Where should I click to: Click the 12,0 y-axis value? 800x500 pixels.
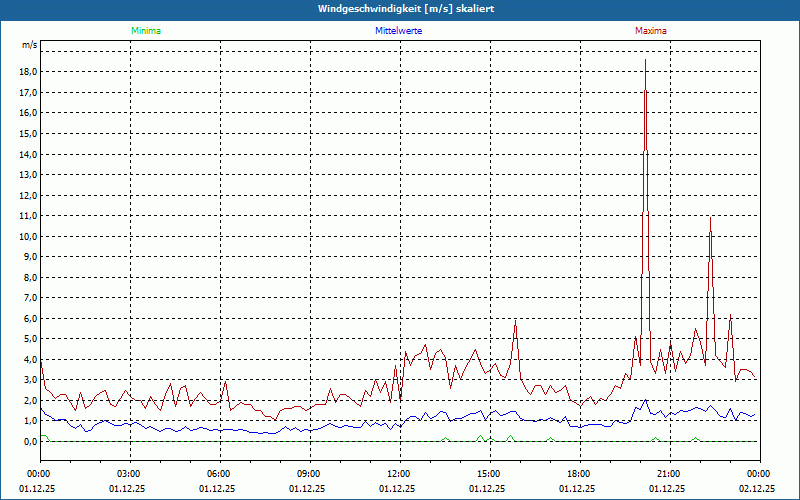tap(28, 195)
